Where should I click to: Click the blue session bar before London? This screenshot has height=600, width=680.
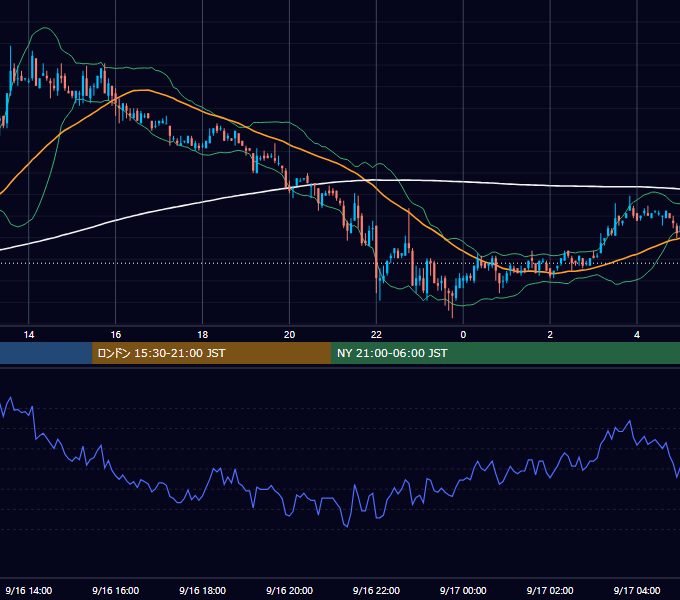pos(46,353)
